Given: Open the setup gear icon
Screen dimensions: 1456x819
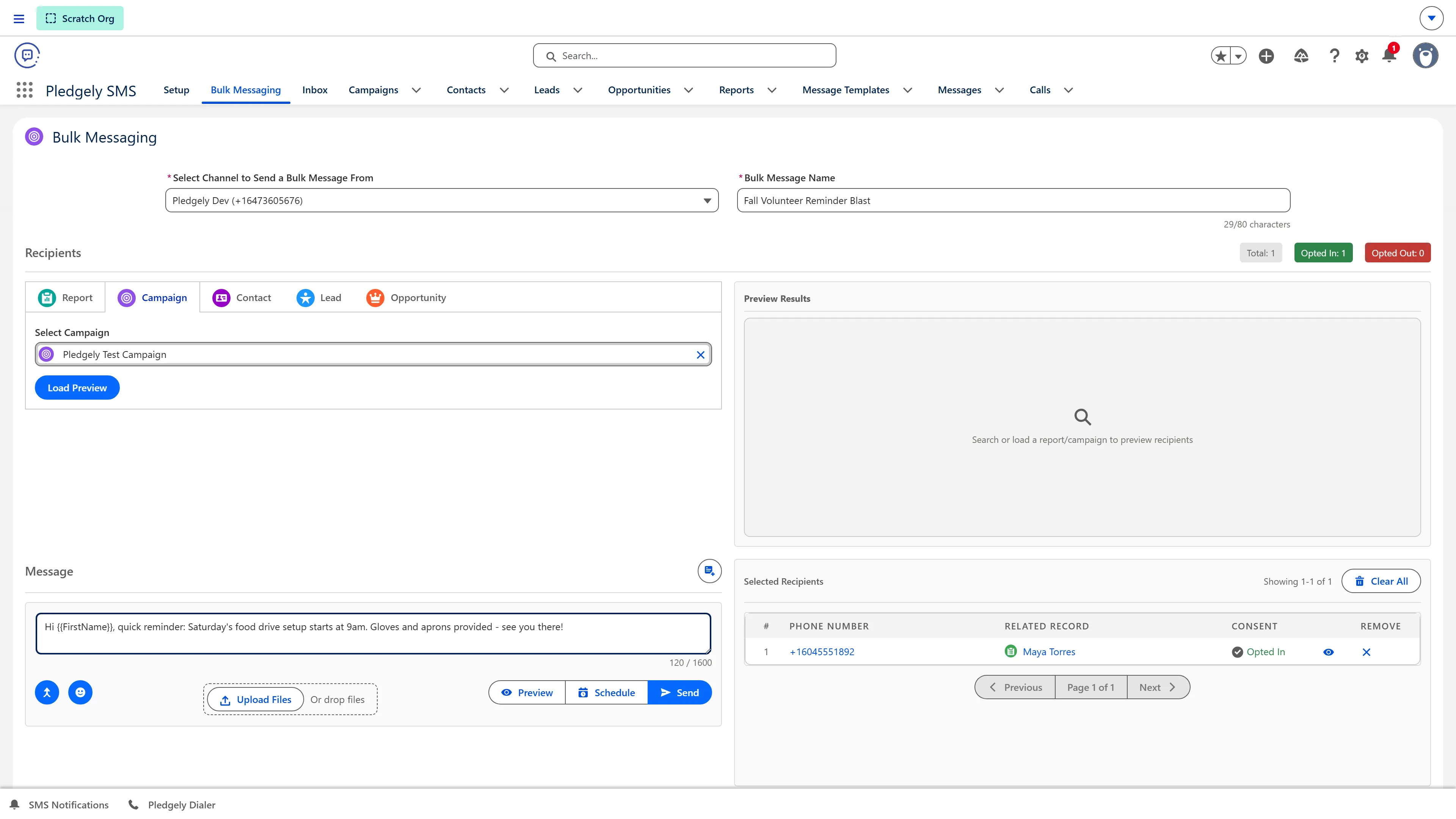Looking at the screenshot, I should 1362,56.
